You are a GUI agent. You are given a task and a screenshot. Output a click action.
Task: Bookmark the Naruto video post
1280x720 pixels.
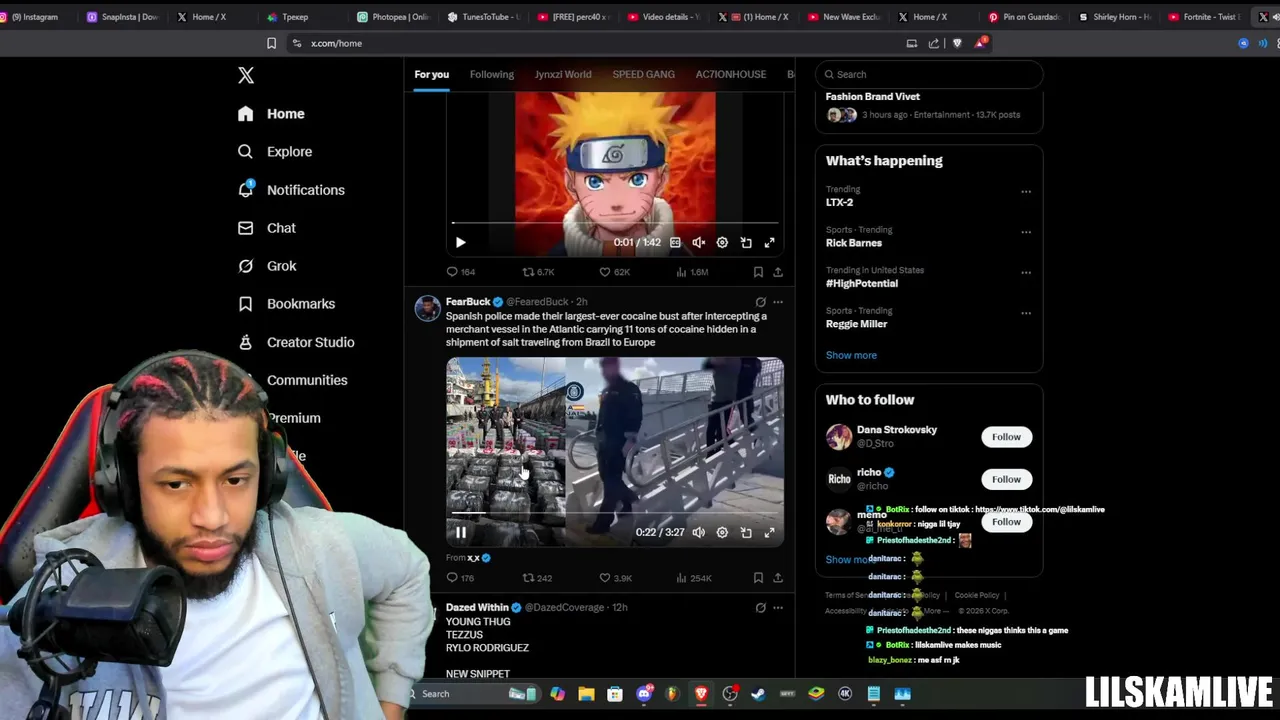pyautogui.click(x=758, y=272)
